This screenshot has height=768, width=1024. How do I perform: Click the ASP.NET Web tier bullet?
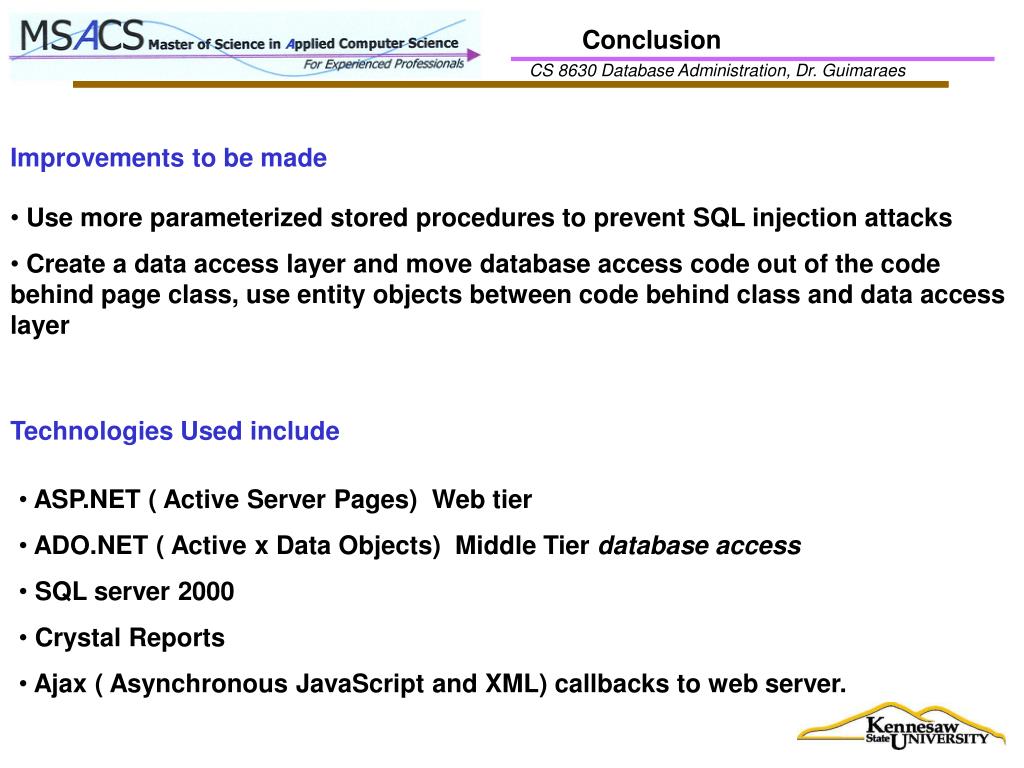pyautogui.click(x=276, y=500)
